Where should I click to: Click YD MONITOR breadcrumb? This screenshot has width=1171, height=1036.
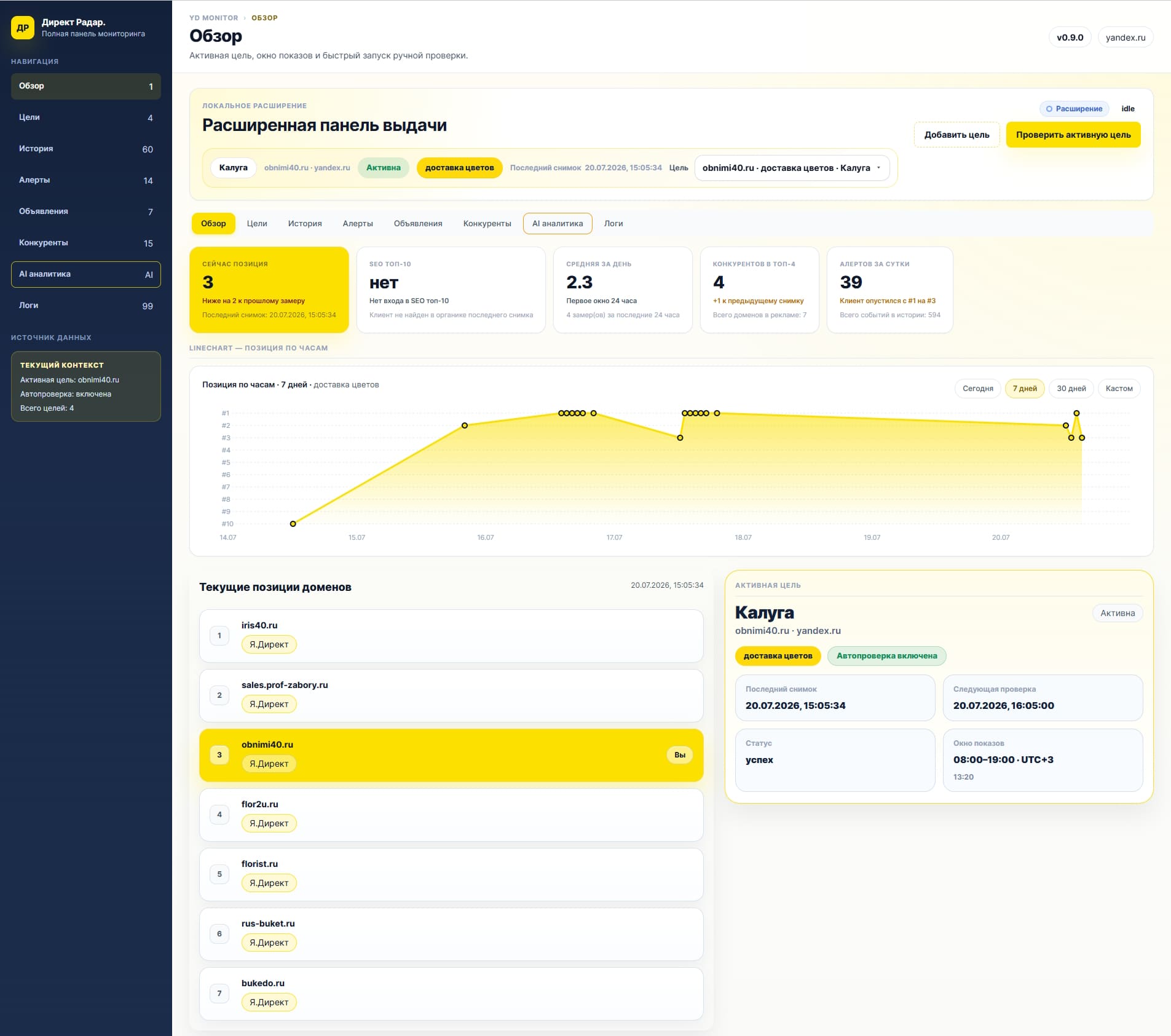pyautogui.click(x=213, y=18)
